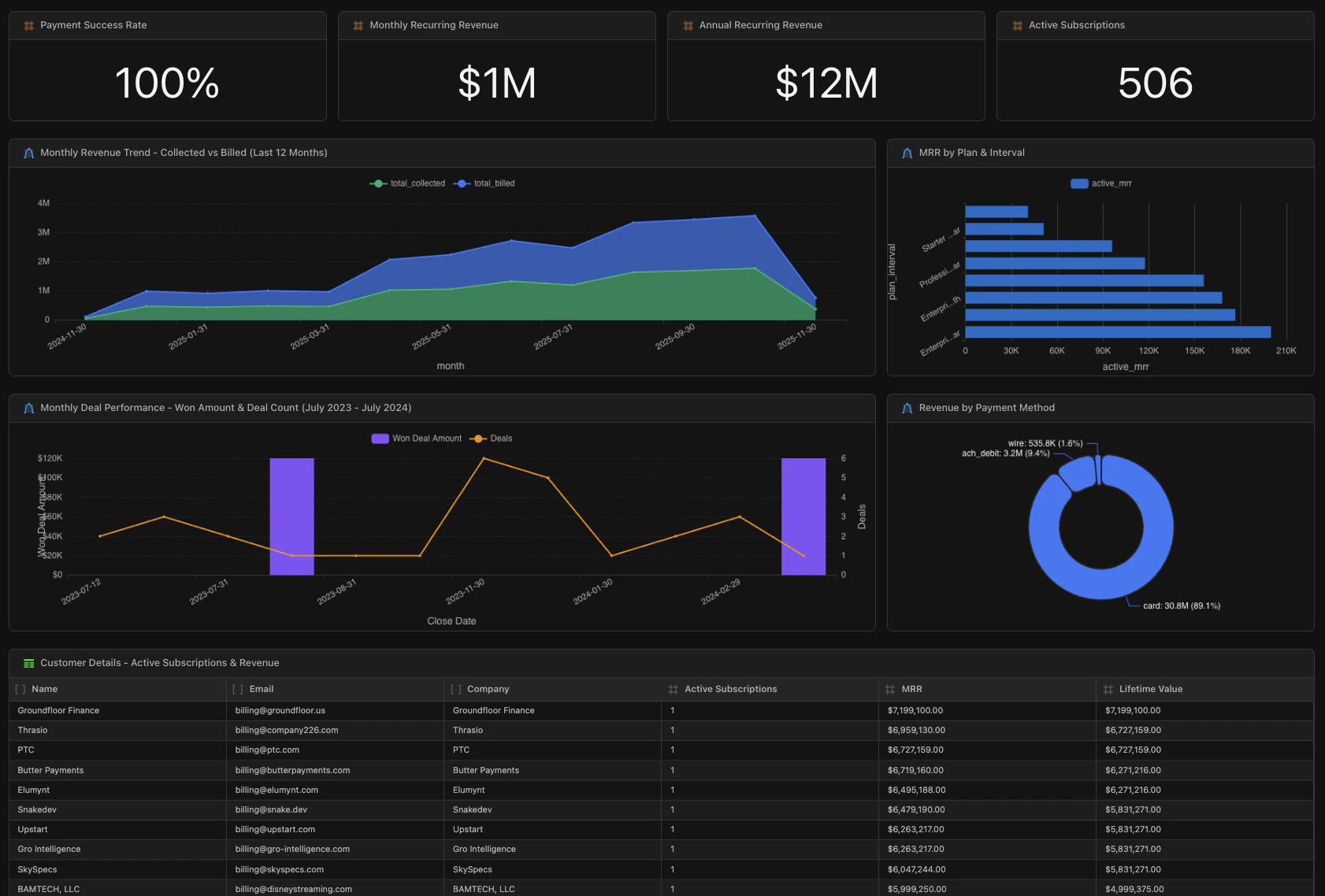1325x896 pixels.
Task: Toggle the active_mrr legend entry
Action: click(x=1100, y=183)
